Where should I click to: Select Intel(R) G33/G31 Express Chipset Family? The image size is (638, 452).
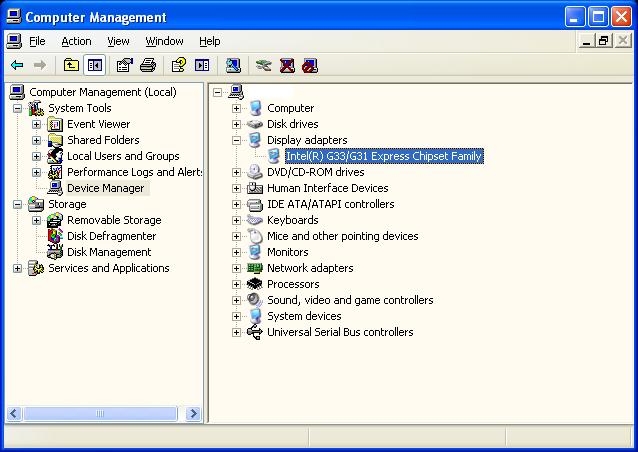[384, 156]
